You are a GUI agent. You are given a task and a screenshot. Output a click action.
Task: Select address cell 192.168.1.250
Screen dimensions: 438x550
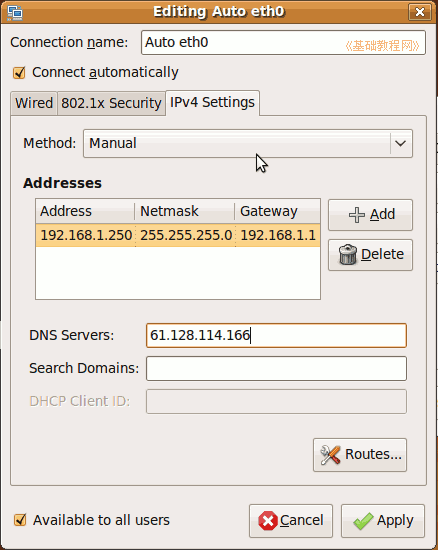pos(86,235)
